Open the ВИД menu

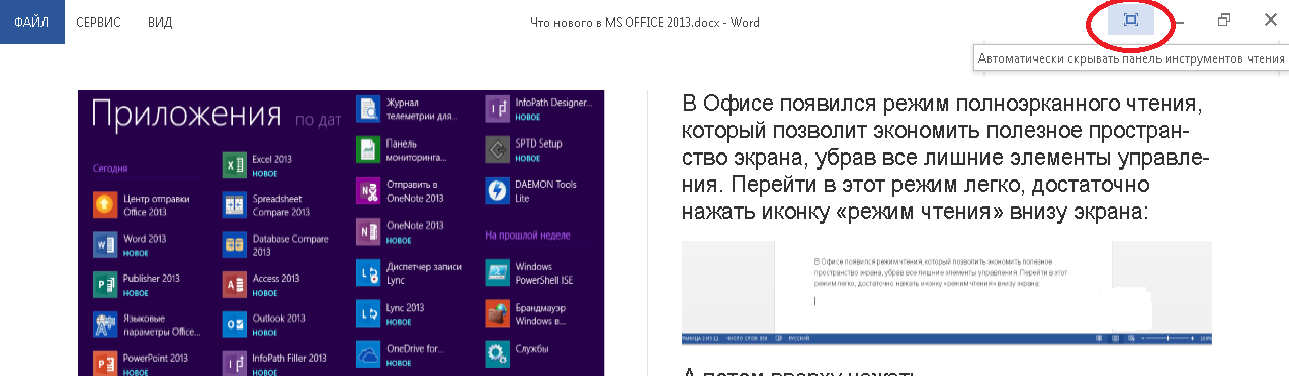point(159,21)
